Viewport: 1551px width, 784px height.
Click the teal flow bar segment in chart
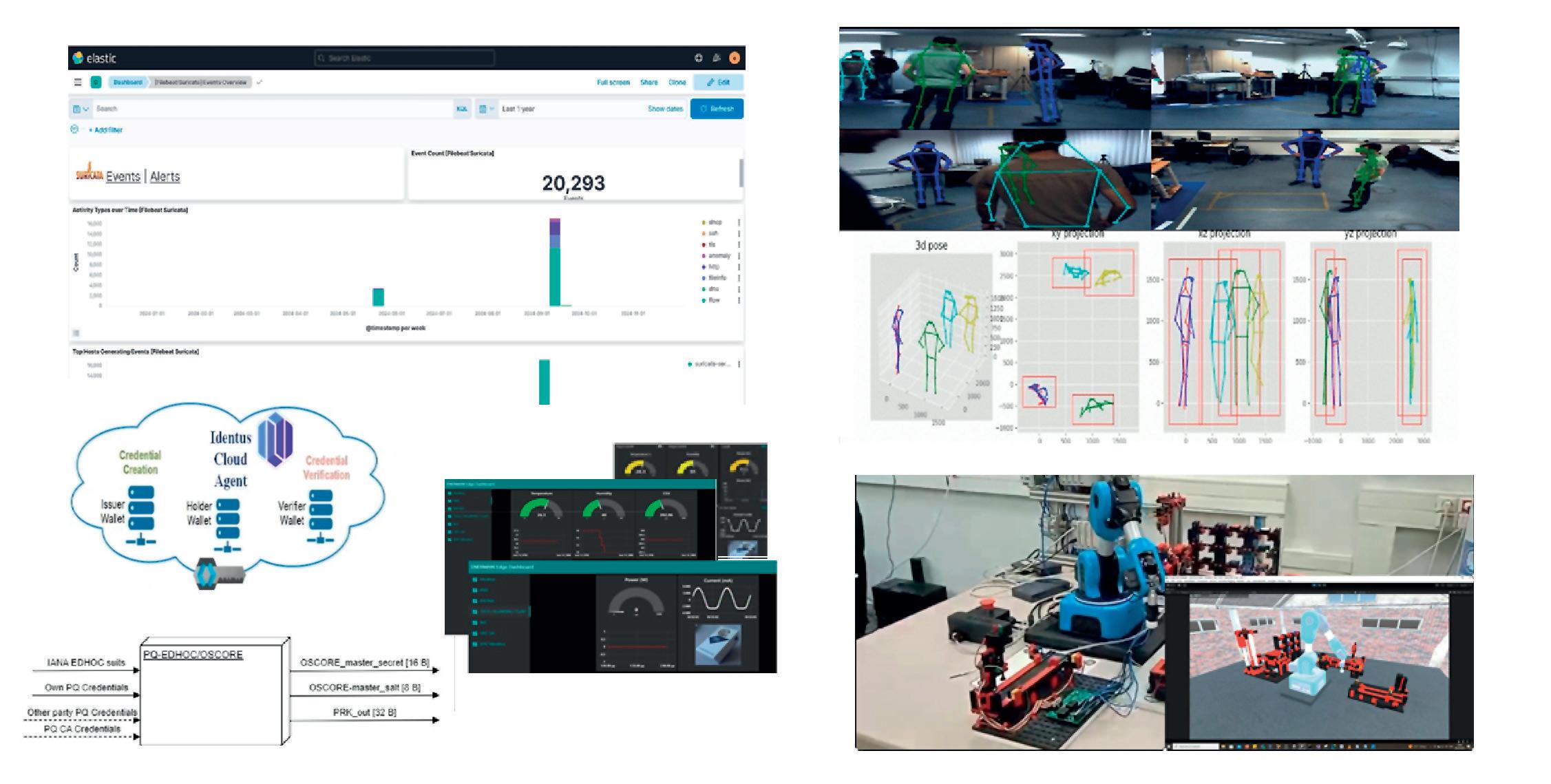tap(554, 275)
